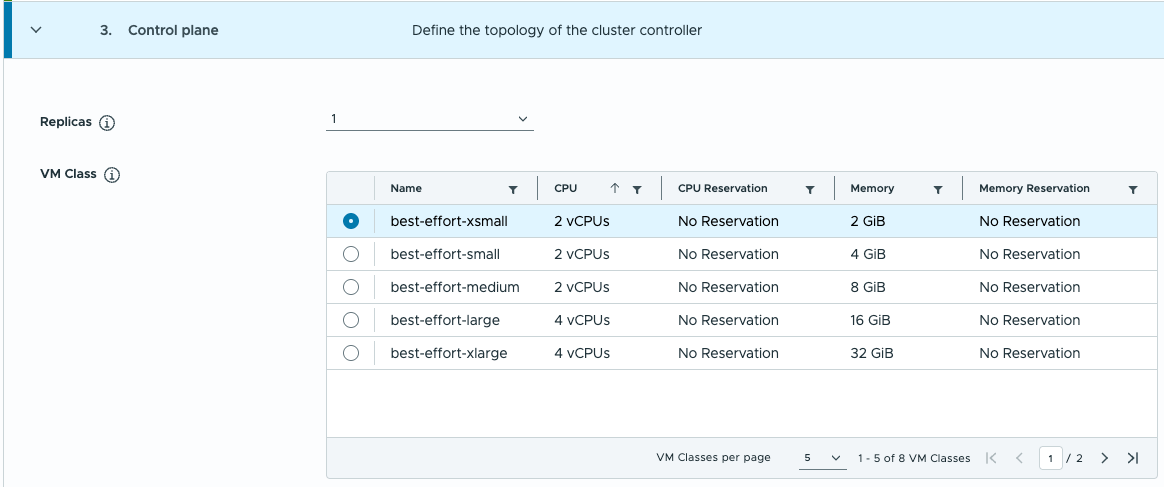Select the best-effort-small VM class

(351, 254)
